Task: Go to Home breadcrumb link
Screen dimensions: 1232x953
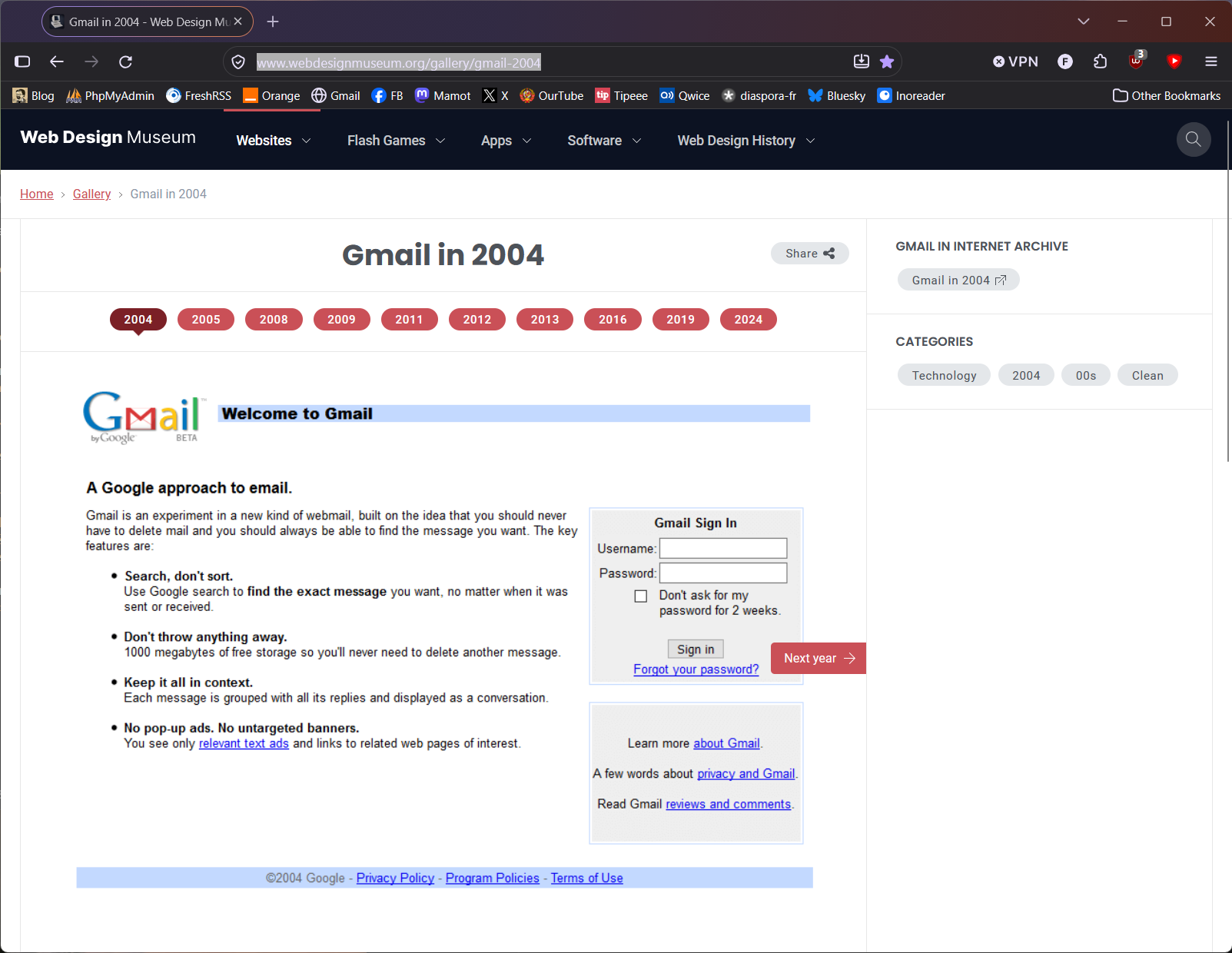Action: click(37, 194)
